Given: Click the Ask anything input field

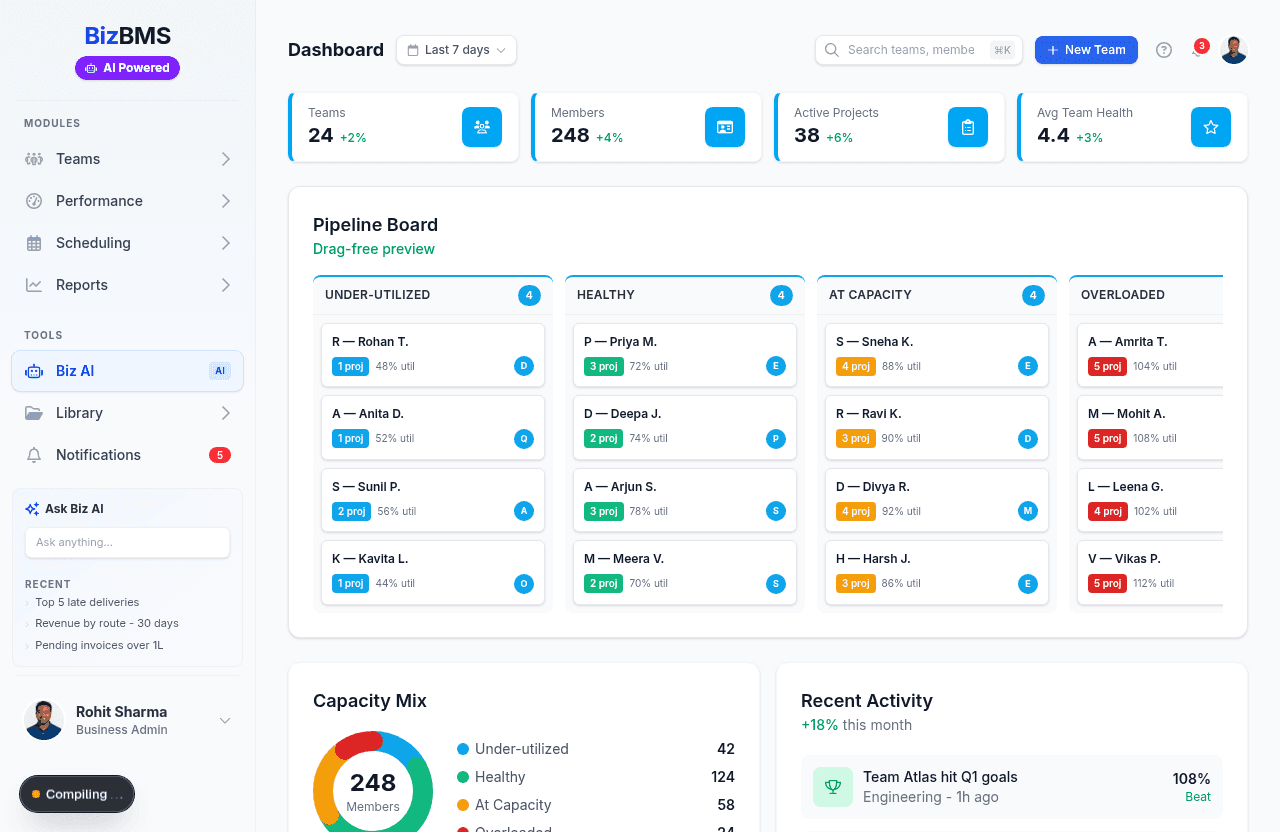Looking at the screenshot, I should [127, 542].
